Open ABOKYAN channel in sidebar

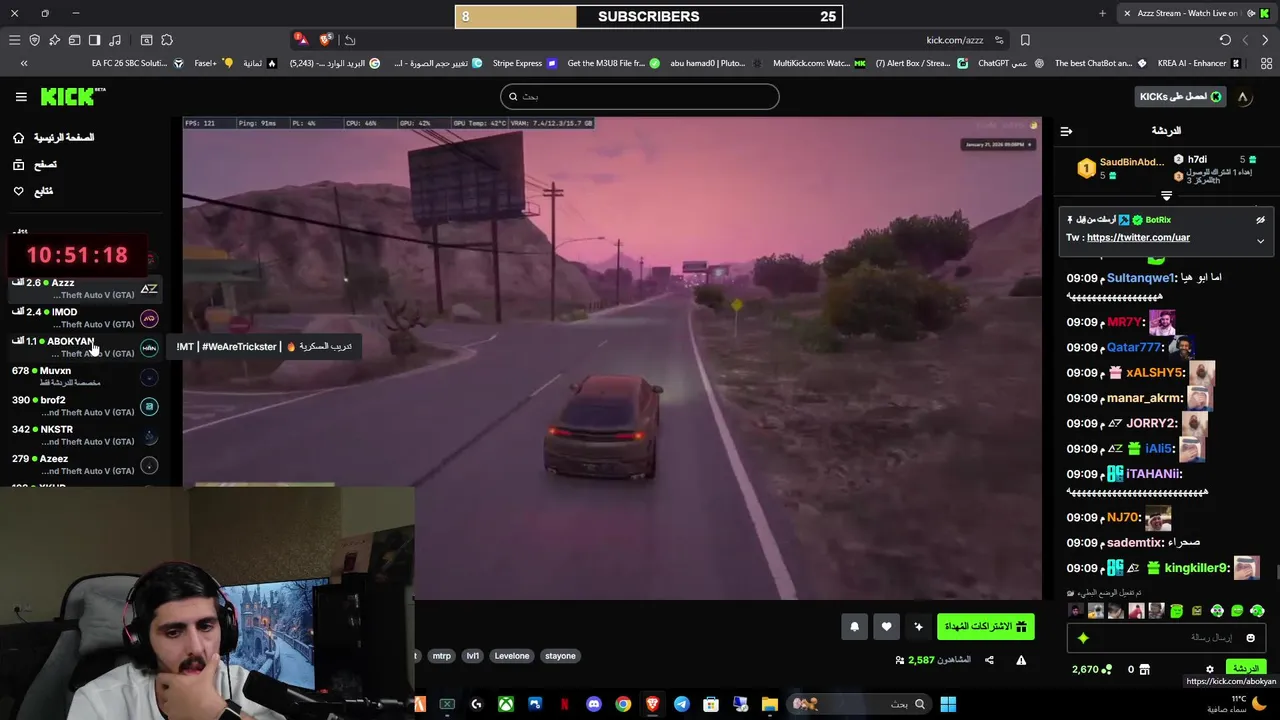85,347
